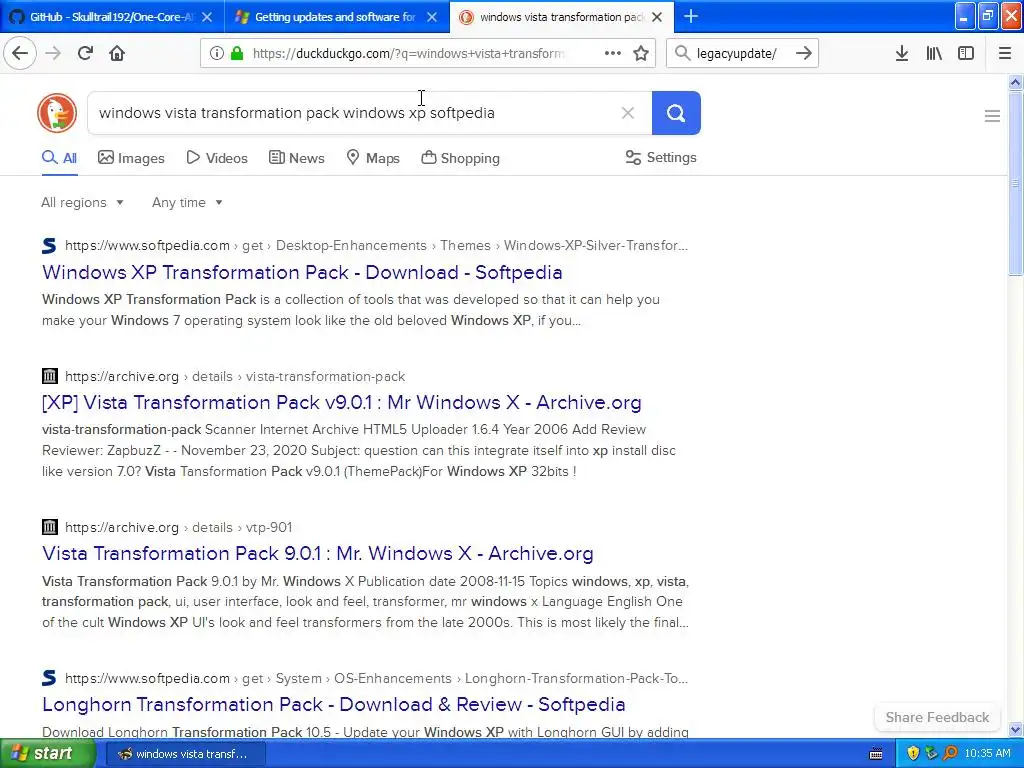Click the orange magnifier tray icon

(950, 754)
